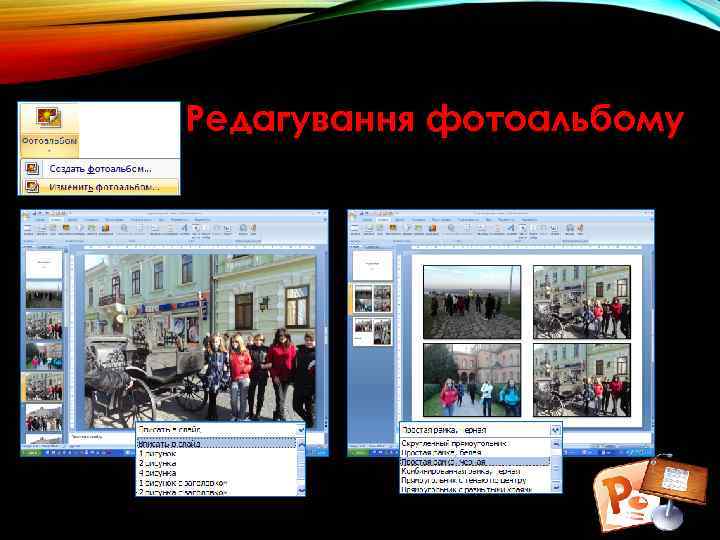This screenshot has width=720, height=540.
Task: Select the Вставка tab in left window
Action: (x=56, y=219)
